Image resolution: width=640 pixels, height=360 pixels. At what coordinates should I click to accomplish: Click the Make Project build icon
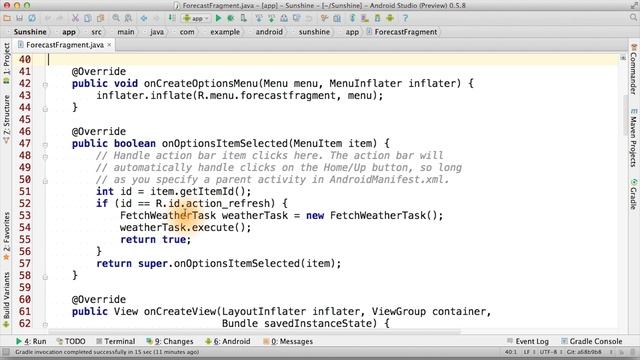172,18
